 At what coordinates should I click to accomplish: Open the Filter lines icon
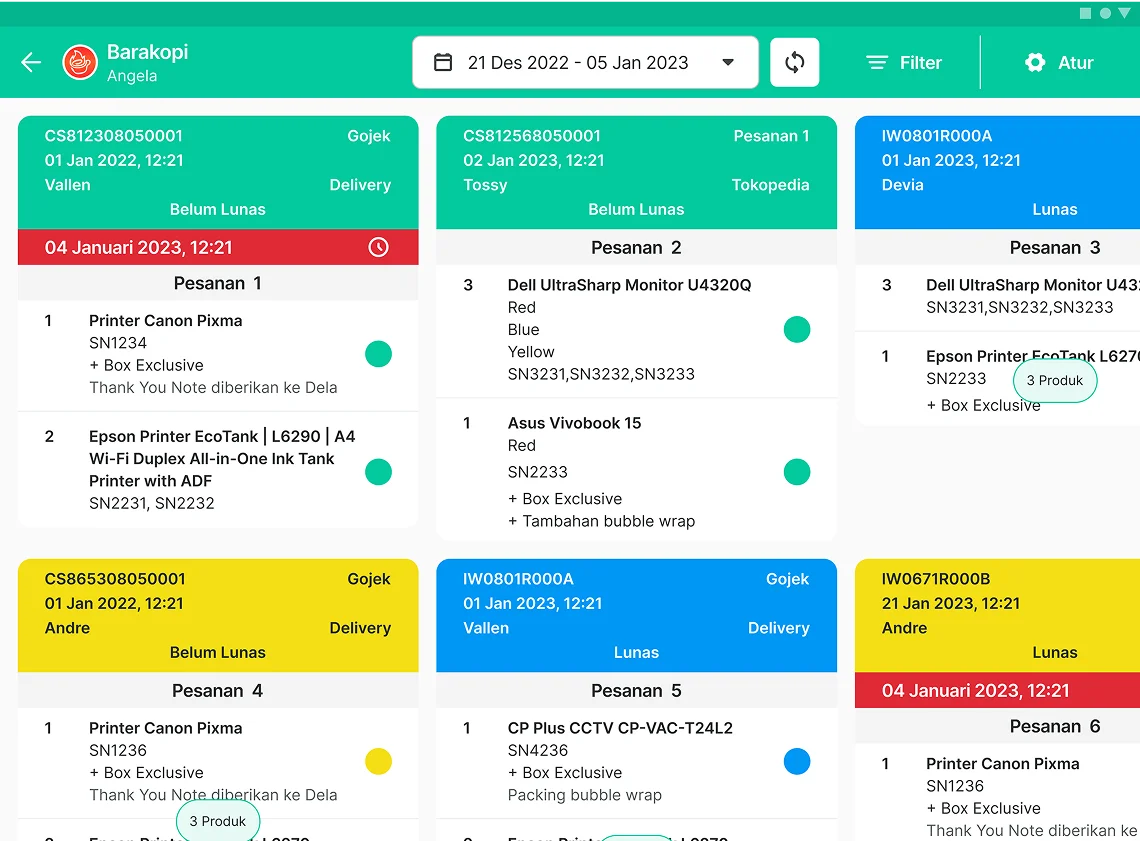877,63
